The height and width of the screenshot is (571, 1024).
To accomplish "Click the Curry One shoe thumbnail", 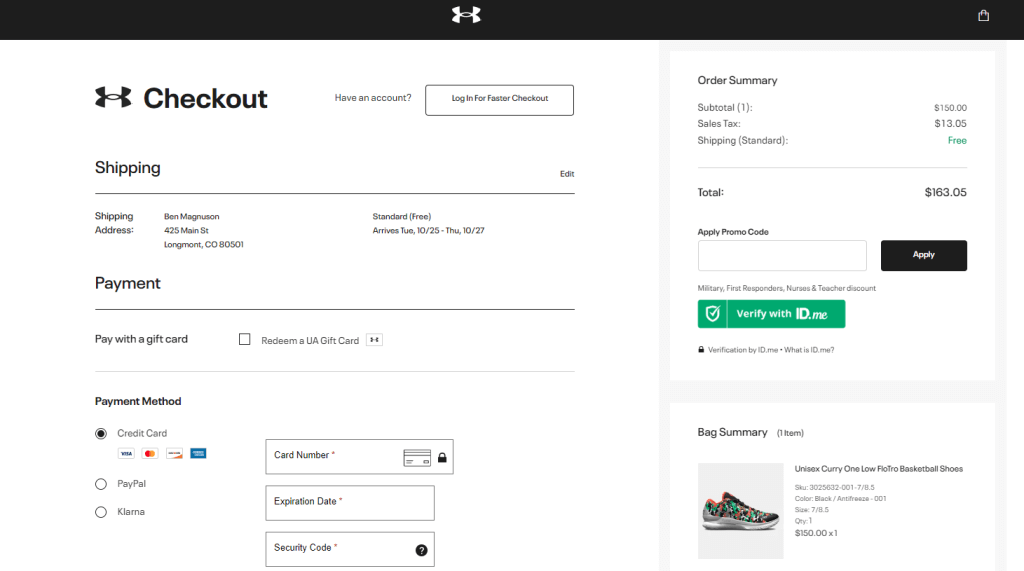I will (740, 510).
